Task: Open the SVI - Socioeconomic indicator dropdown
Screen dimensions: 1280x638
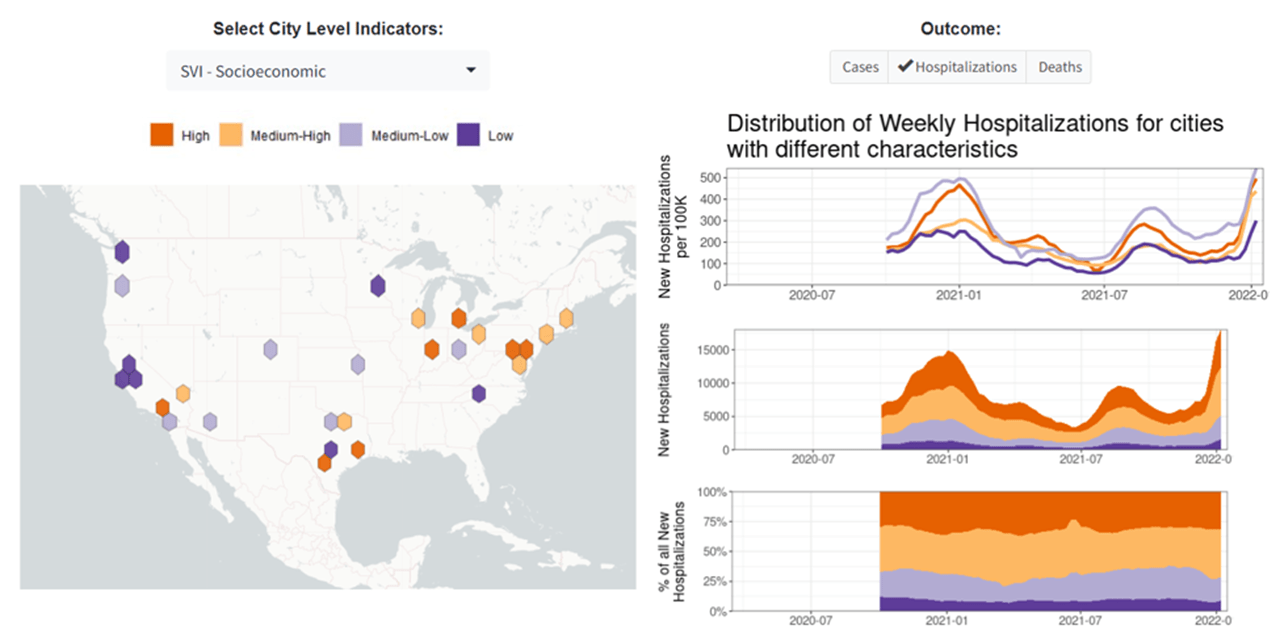Action: click(x=328, y=71)
